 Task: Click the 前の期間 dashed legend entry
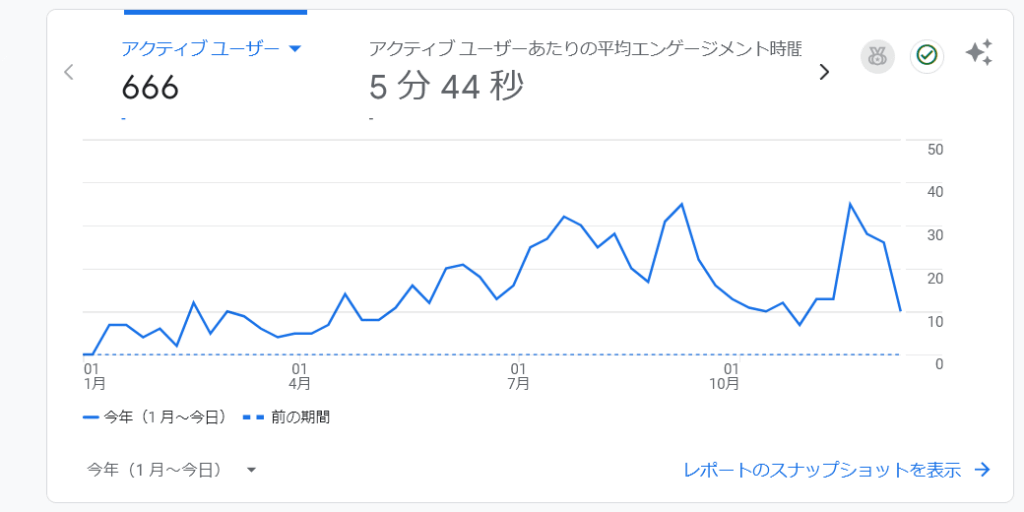287,417
